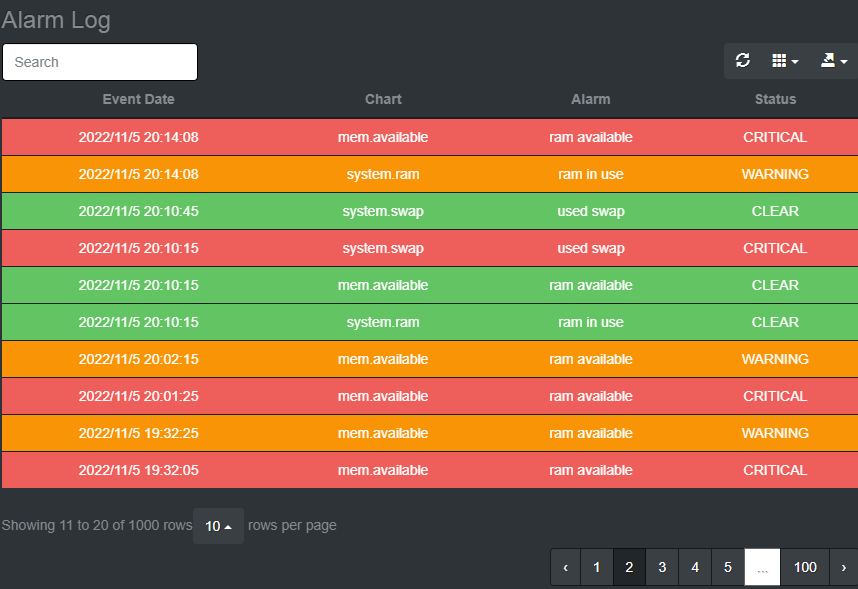Go to the next page using chevron
Screen dimensions: 858x589
click(x=846, y=567)
